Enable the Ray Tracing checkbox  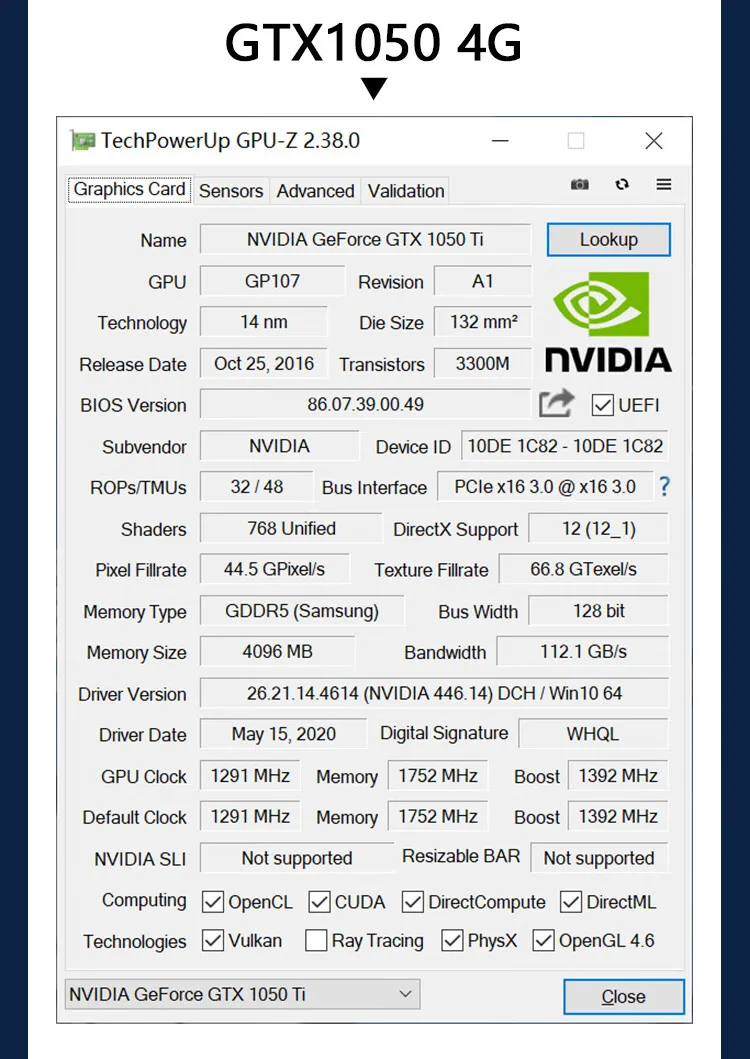(x=316, y=941)
